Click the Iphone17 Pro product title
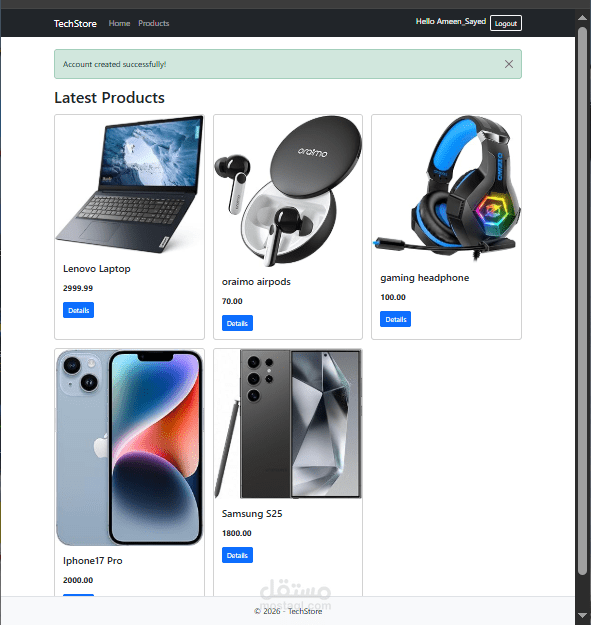Viewport: 591px width, 625px height. coord(92,561)
